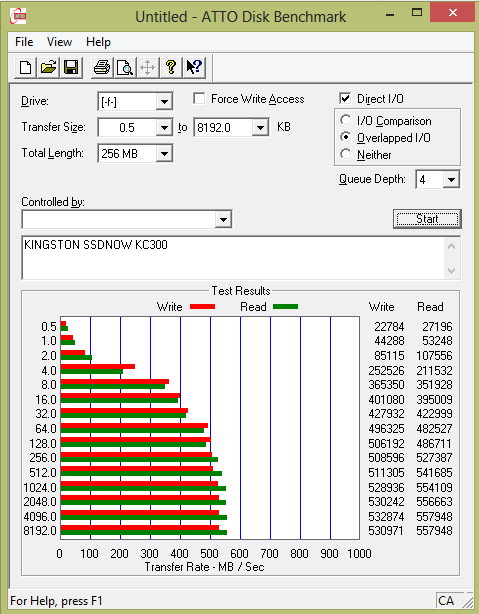Click the yellow question mark About icon

pyautogui.click(x=170, y=67)
